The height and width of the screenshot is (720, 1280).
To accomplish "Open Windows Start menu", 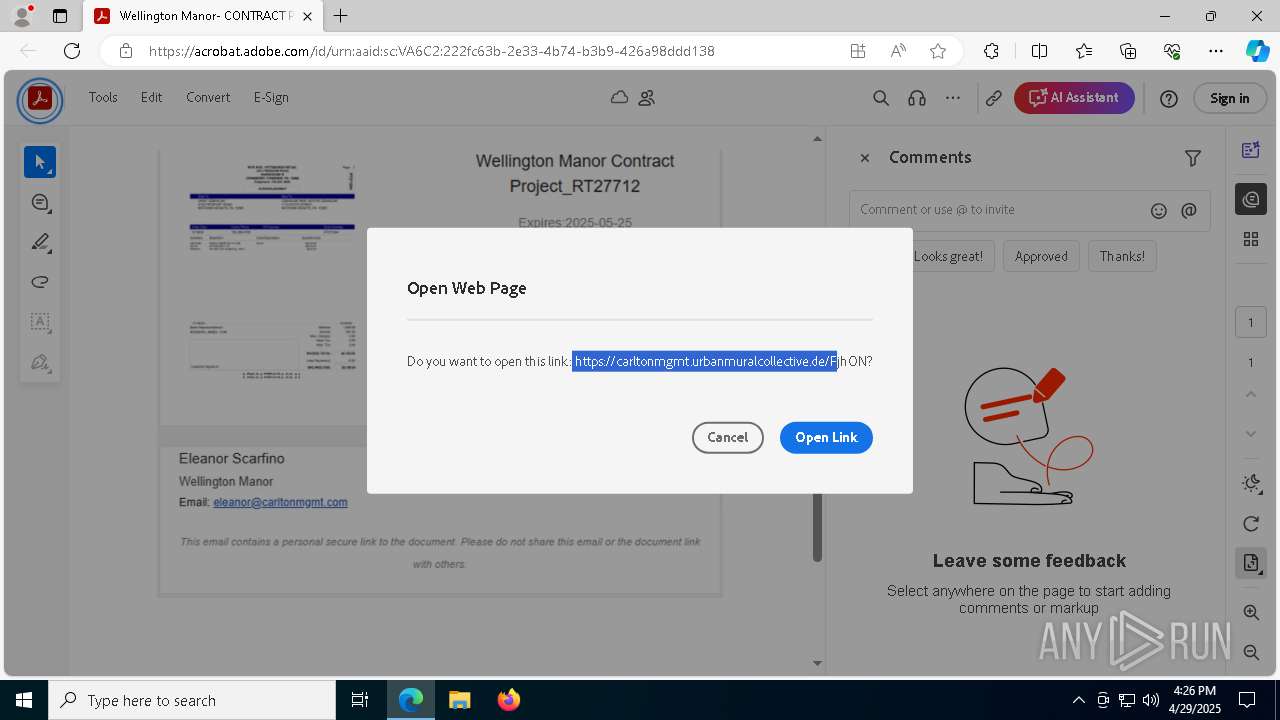I will click(24, 700).
